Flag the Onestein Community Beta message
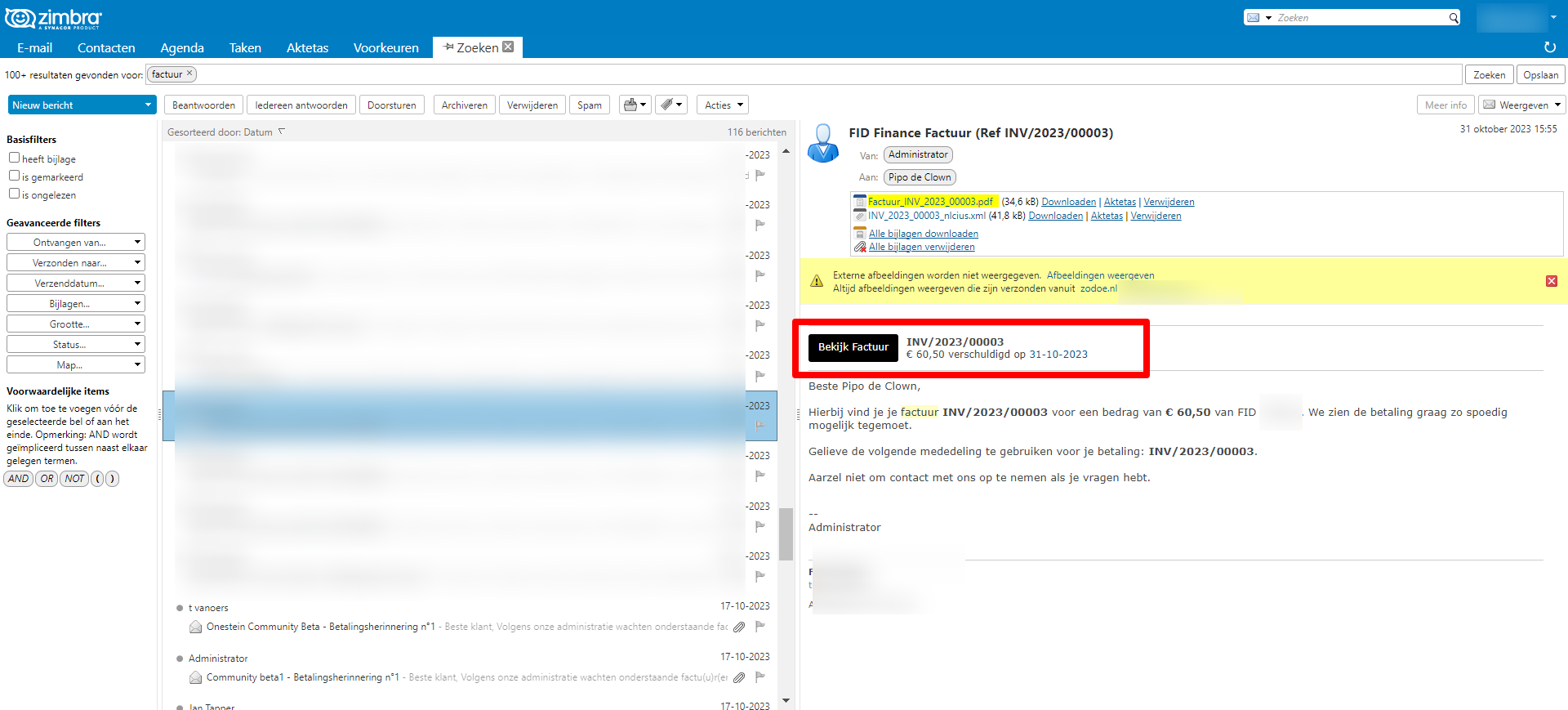Viewport: 1568px width, 710px height. coord(759,627)
